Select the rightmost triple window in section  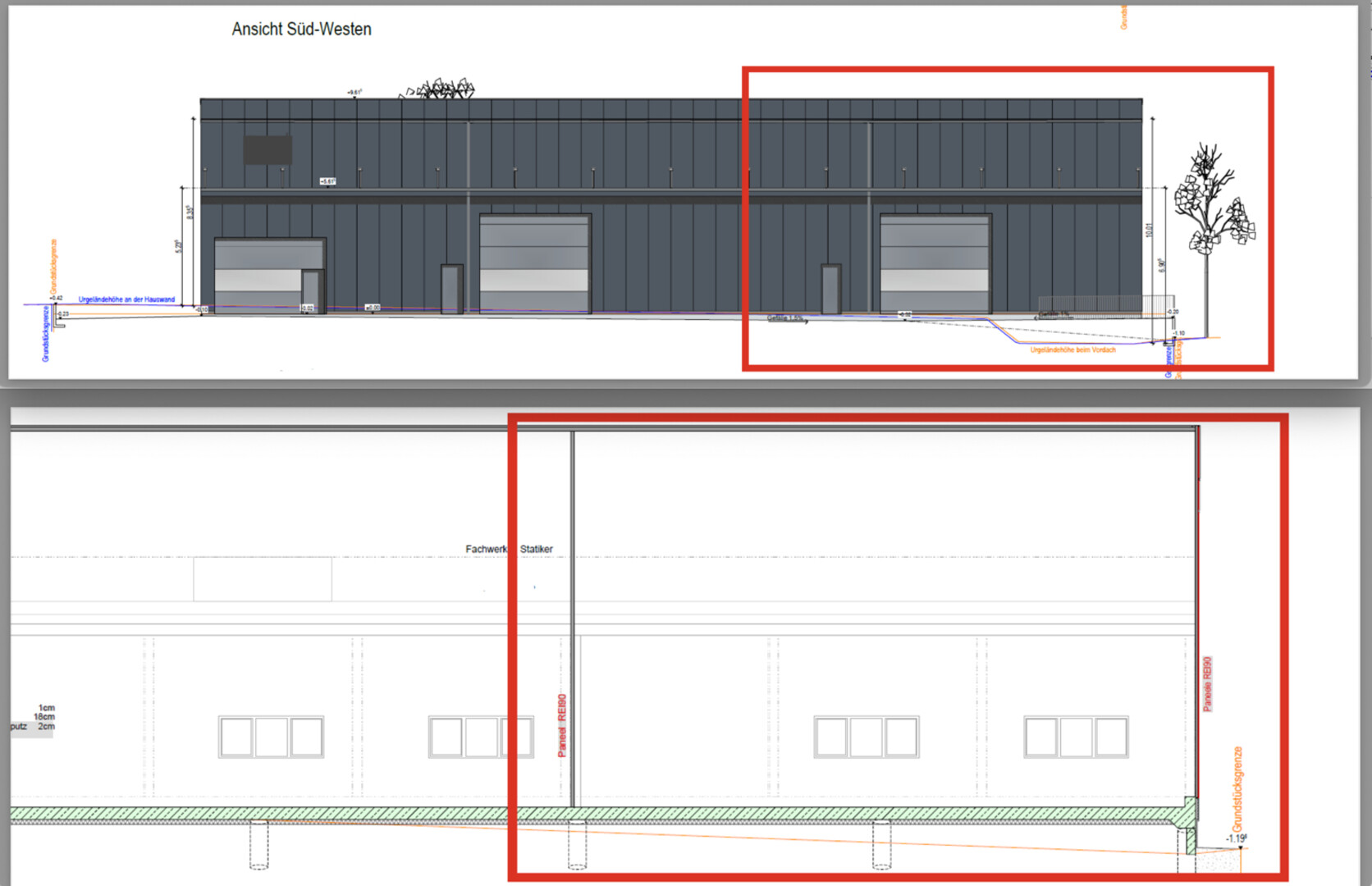coord(1076,737)
